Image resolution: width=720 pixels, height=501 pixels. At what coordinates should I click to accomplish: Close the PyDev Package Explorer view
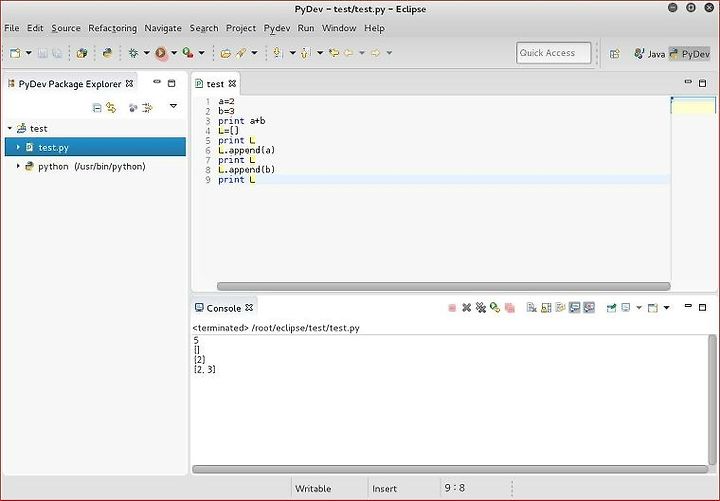click(129, 83)
